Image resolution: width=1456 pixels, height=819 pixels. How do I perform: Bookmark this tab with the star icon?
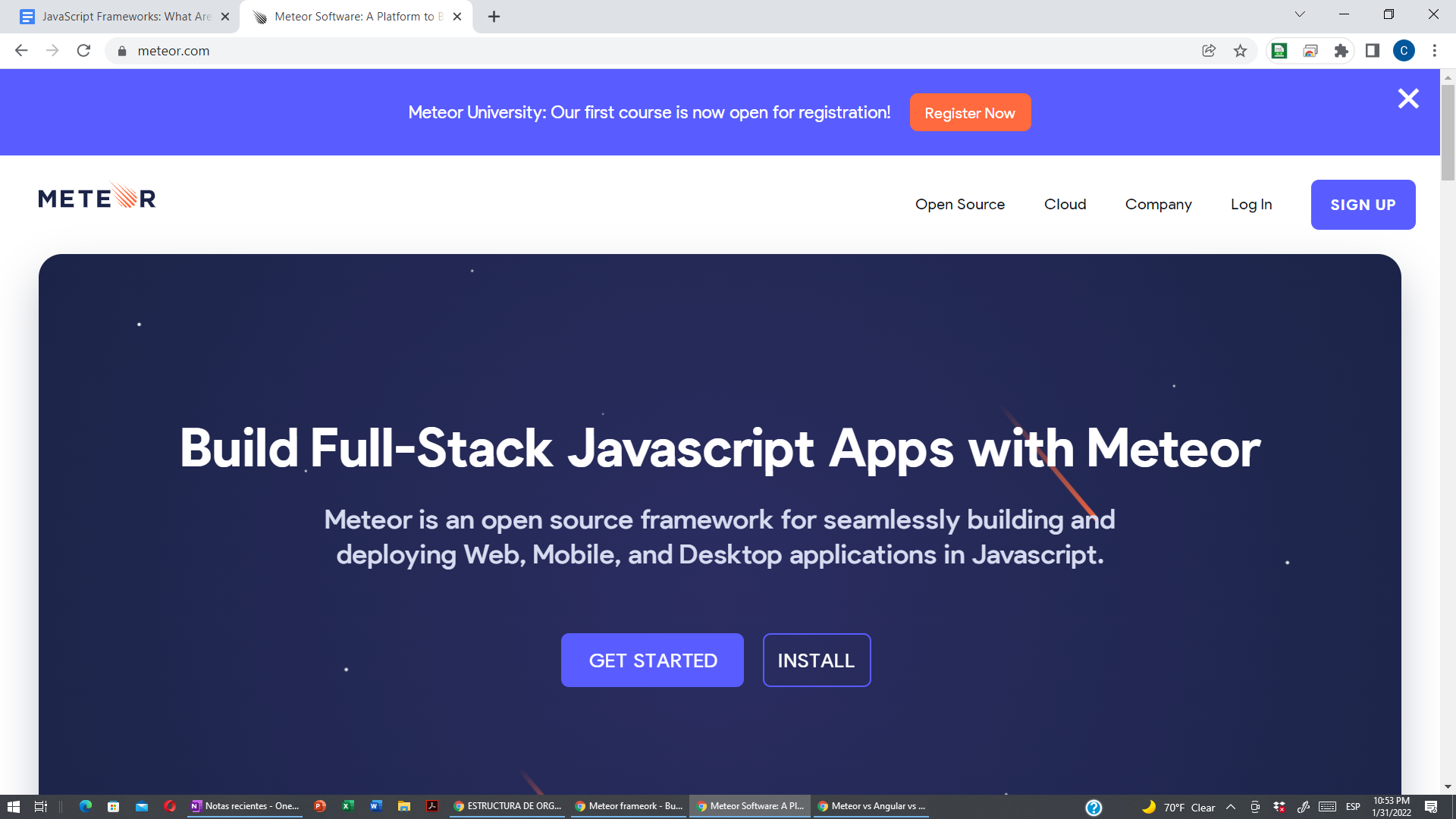[1240, 51]
